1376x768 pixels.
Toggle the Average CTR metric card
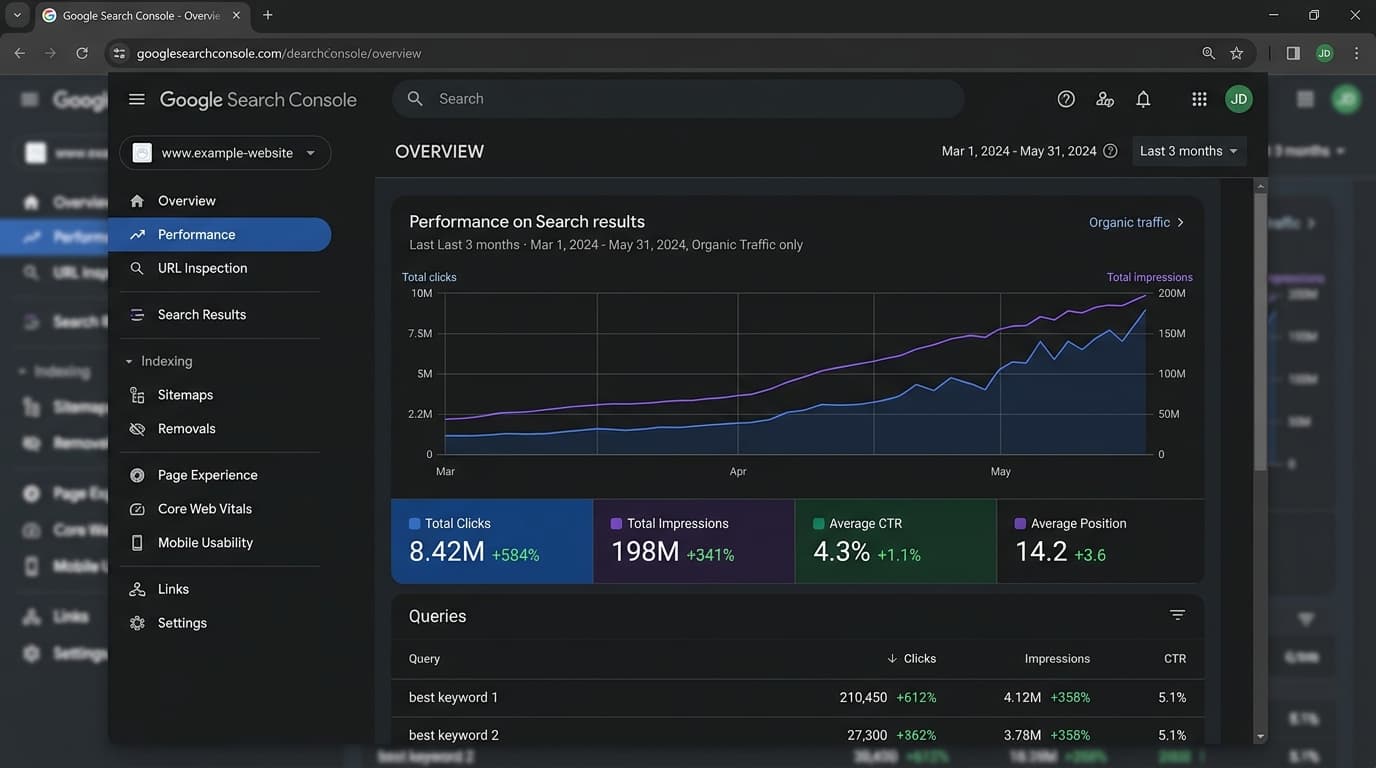[x=896, y=541]
